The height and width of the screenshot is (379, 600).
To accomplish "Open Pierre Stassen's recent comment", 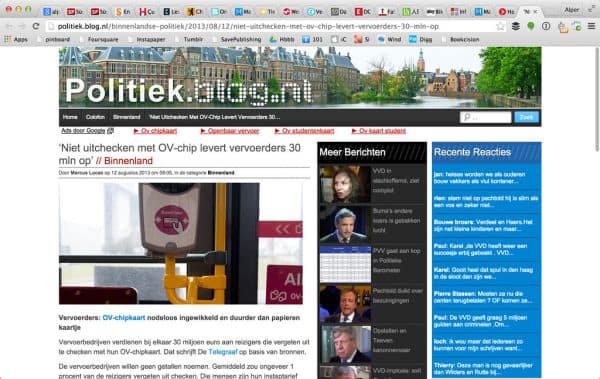I will point(483,297).
